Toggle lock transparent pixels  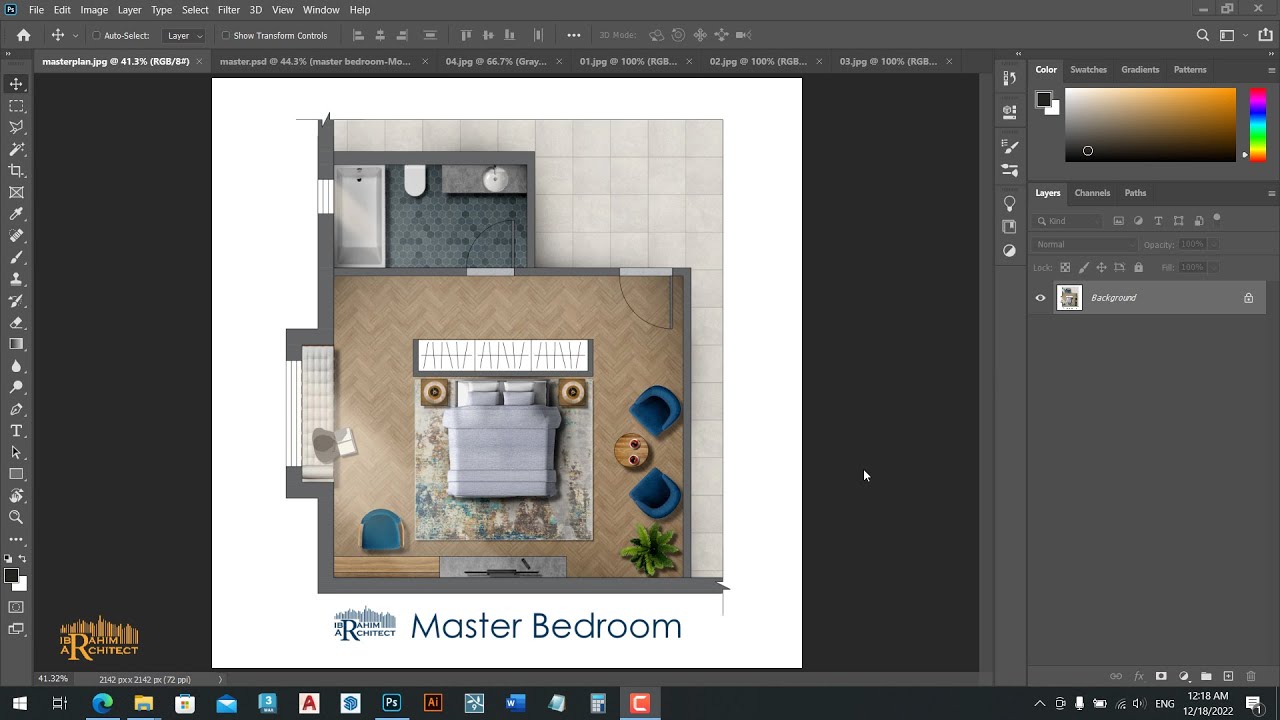click(x=1065, y=268)
